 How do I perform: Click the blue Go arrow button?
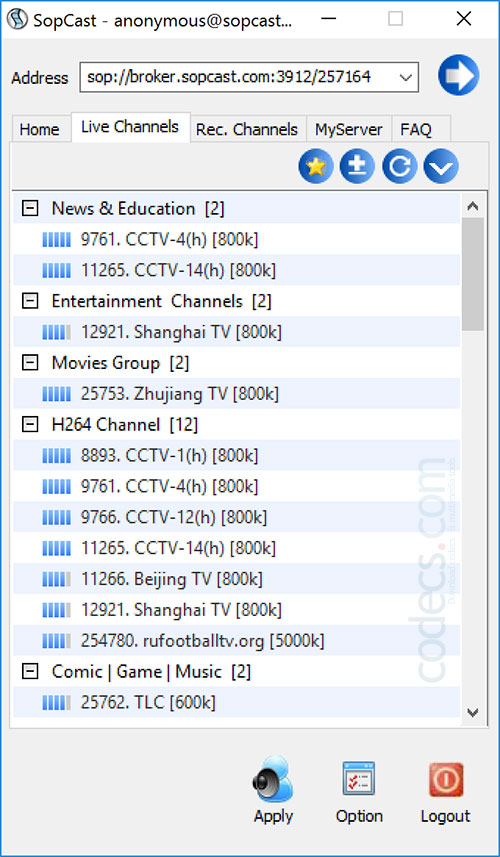coord(458,75)
